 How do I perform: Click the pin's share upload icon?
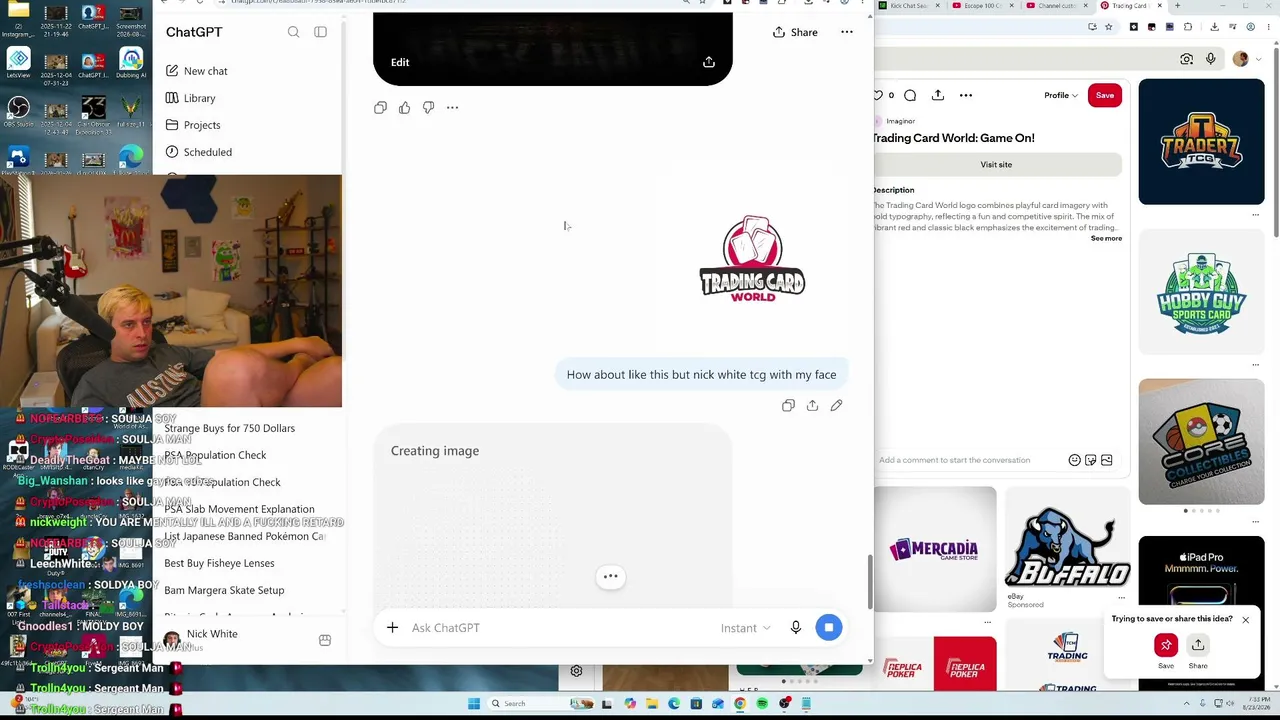[938, 95]
